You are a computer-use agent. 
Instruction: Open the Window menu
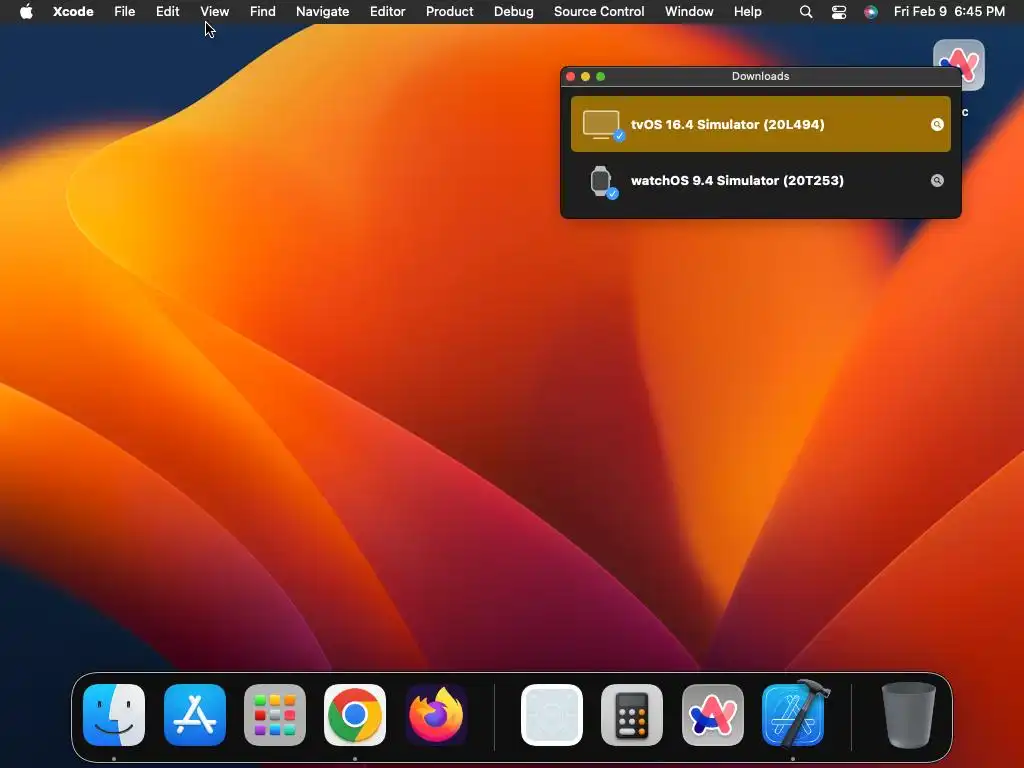(x=689, y=11)
